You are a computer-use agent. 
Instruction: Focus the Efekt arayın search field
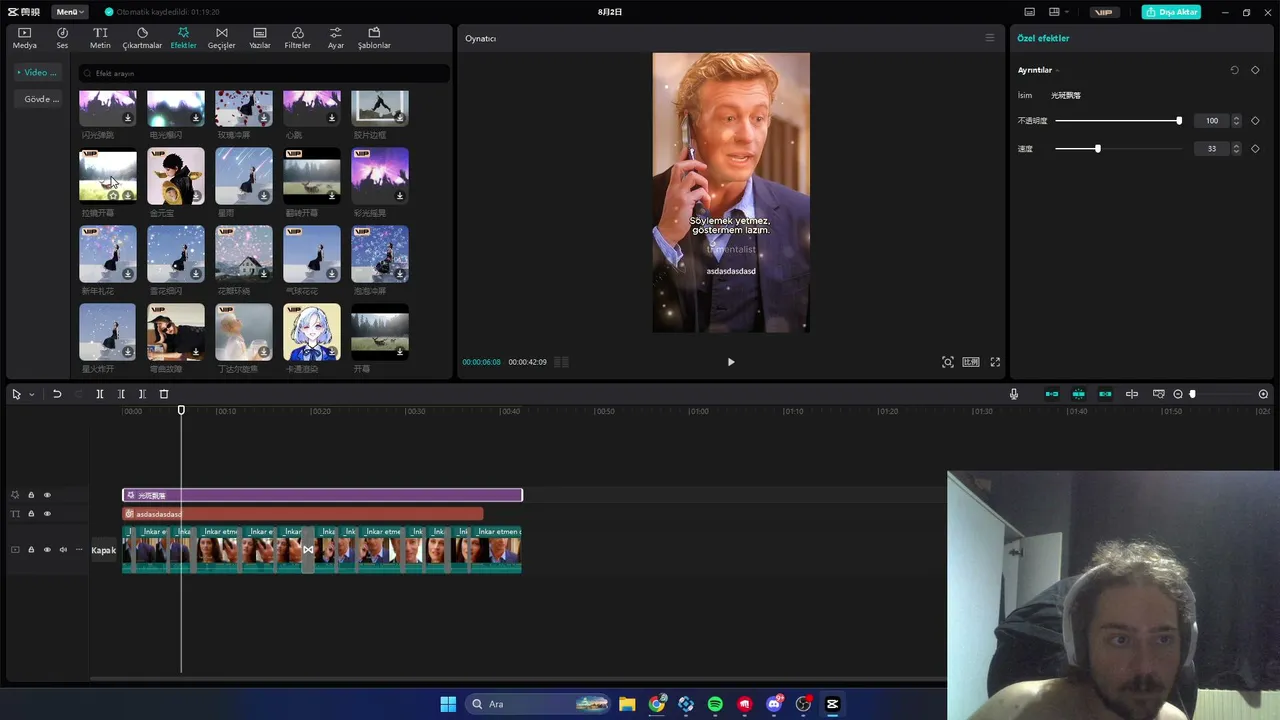point(265,73)
